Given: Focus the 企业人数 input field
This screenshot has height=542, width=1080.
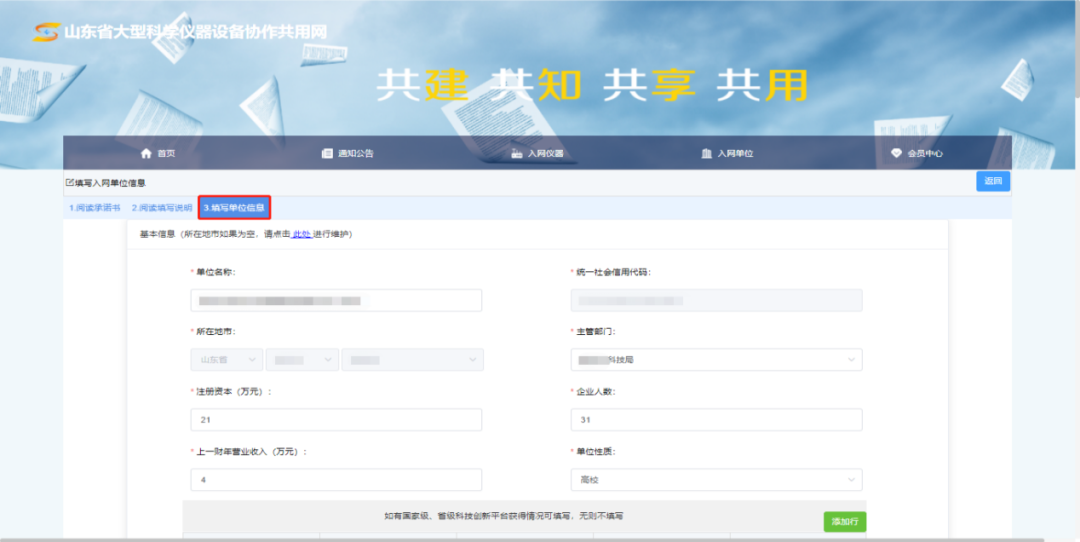Looking at the screenshot, I should click(716, 420).
